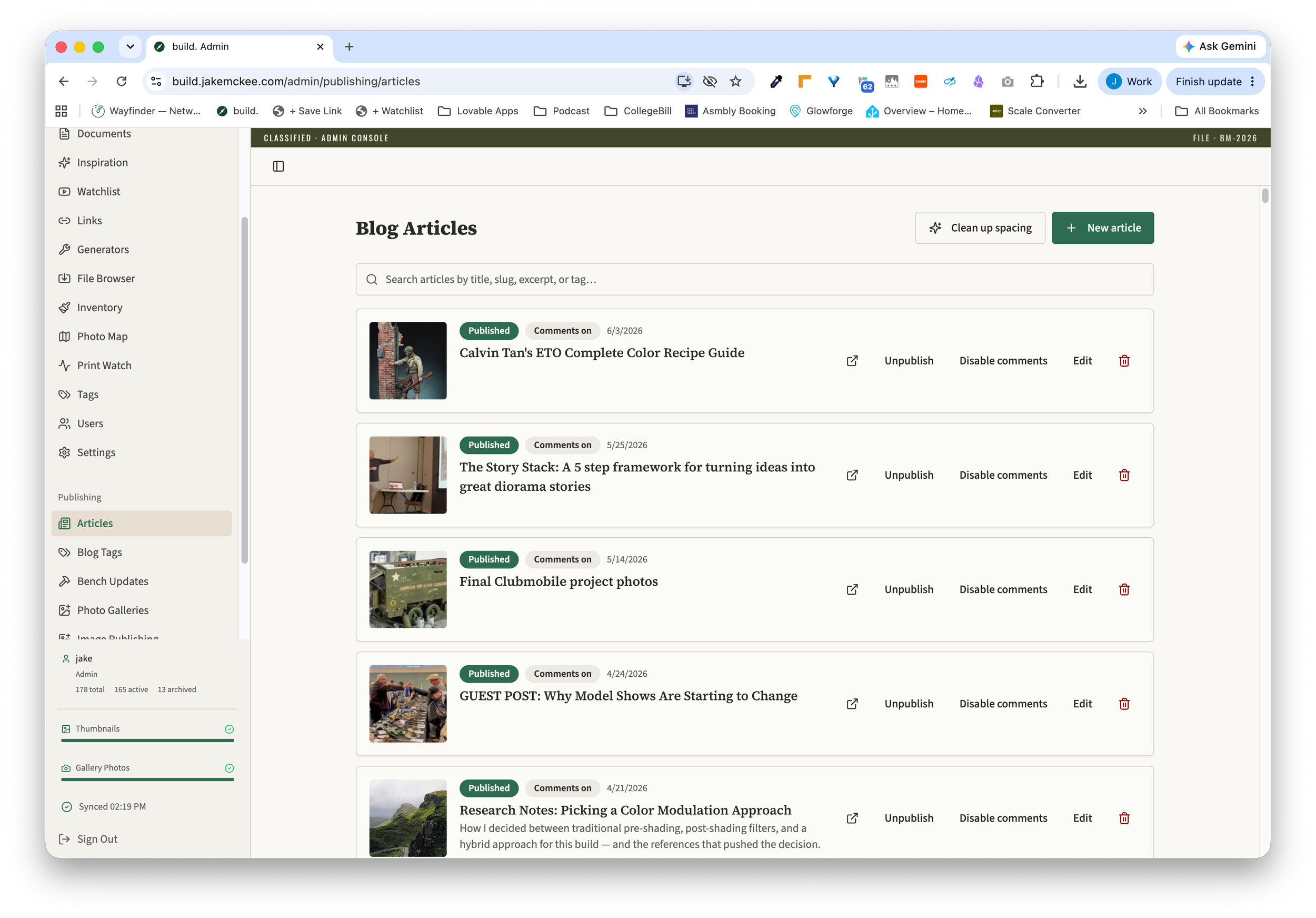Screen dimensions: 1316x918
Task: Click install app icon in address bar
Action: tap(684, 82)
